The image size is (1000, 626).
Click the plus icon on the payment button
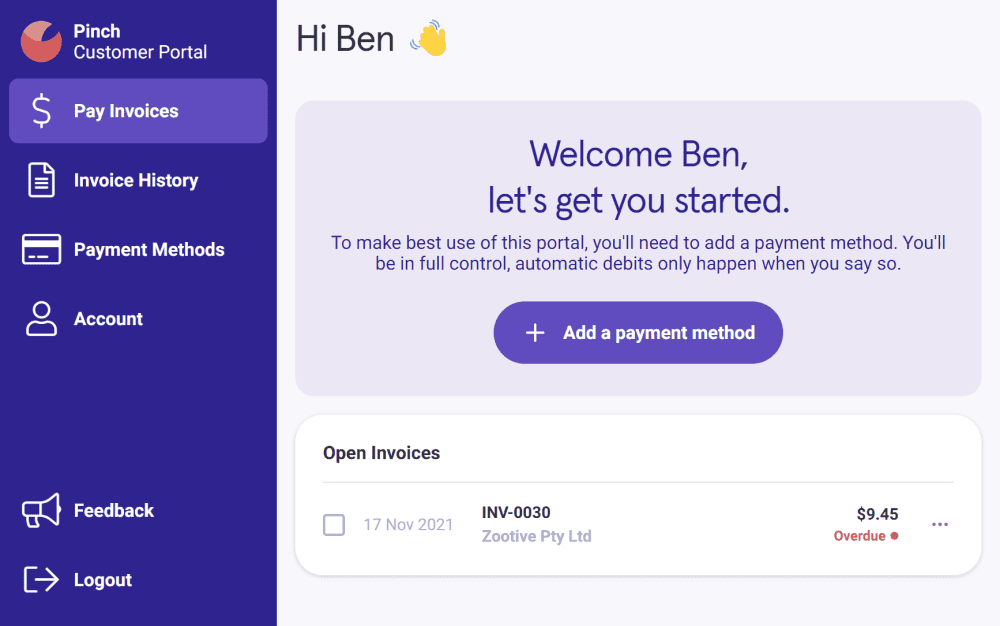[x=535, y=332]
